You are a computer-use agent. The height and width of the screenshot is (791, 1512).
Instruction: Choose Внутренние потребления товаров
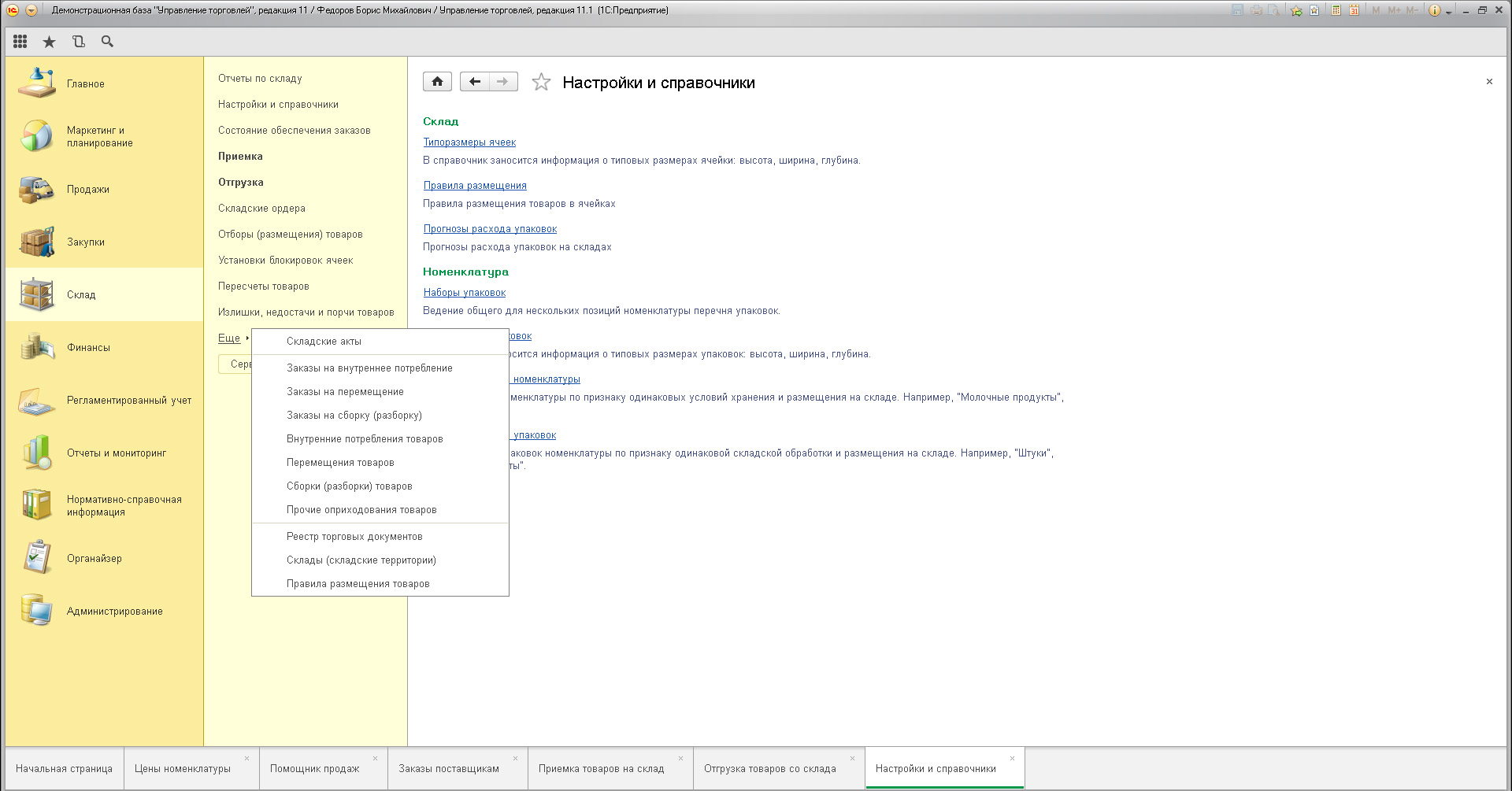tap(380, 438)
